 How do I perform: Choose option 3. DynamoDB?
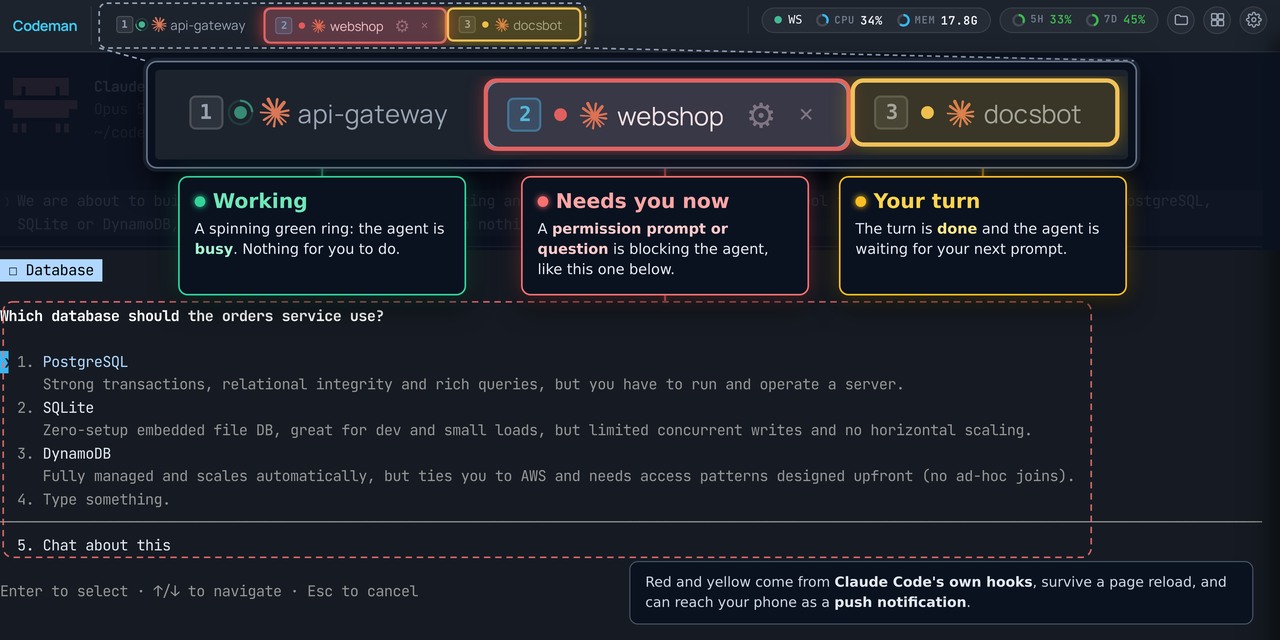64,454
